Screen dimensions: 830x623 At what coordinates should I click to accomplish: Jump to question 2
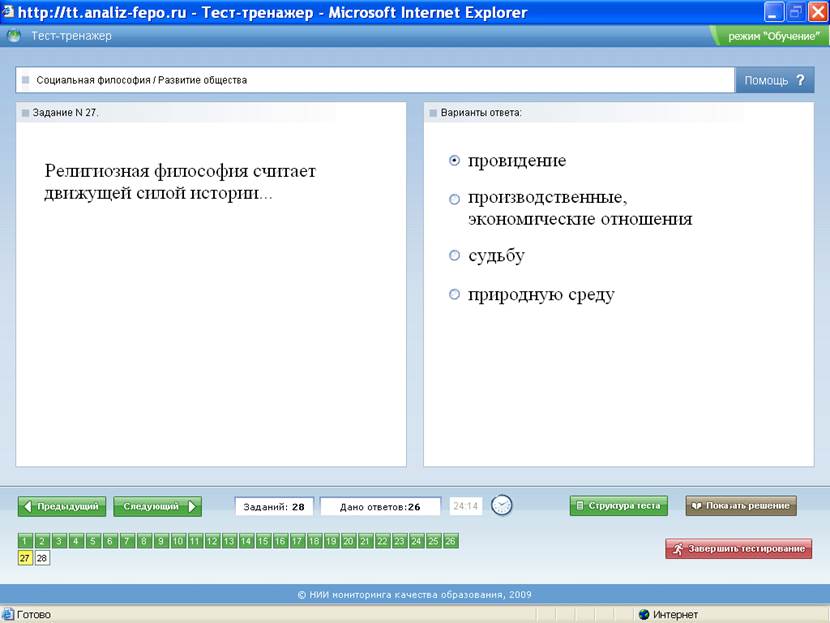point(42,541)
